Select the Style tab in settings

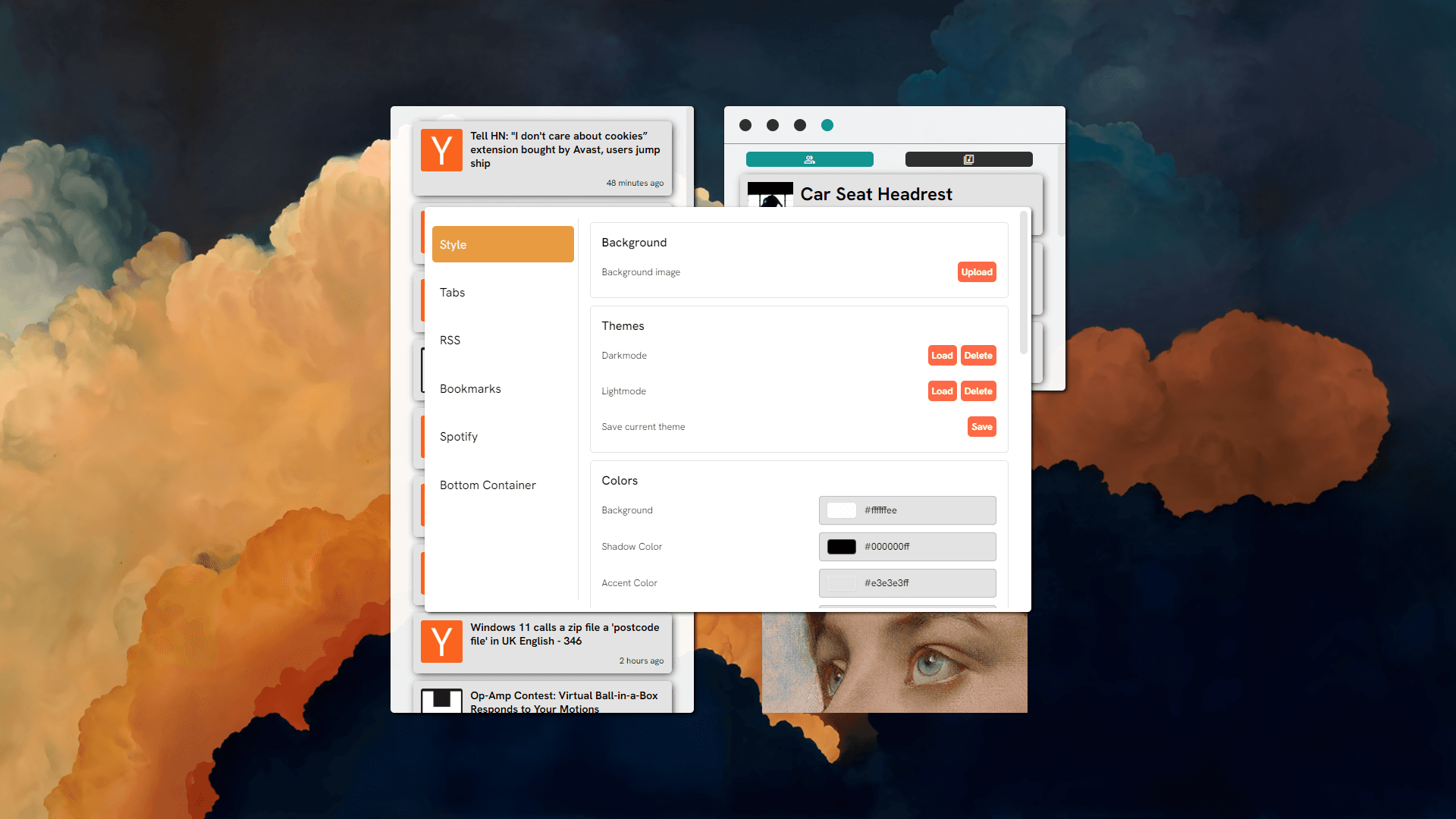[x=500, y=244]
